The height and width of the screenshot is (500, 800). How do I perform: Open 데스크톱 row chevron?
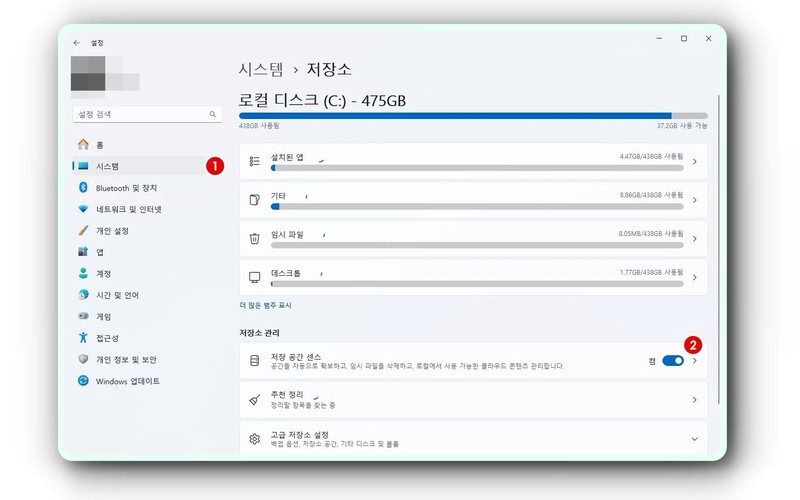tap(695, 277)
